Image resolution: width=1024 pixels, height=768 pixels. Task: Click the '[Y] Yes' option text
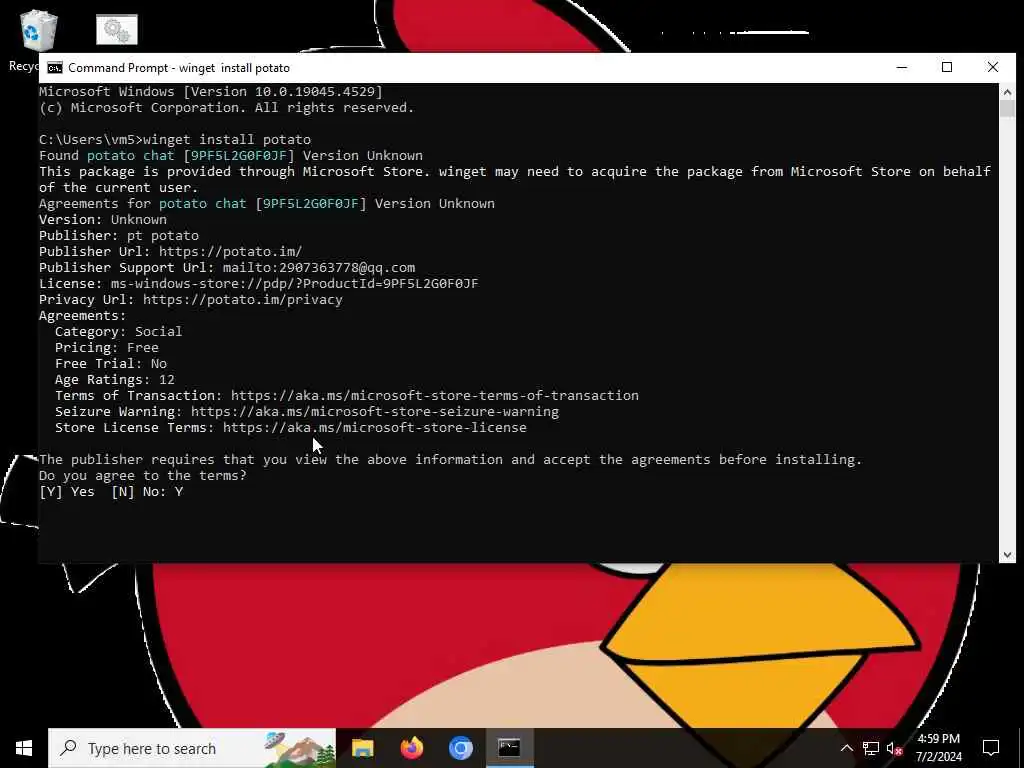pos(67,492)
